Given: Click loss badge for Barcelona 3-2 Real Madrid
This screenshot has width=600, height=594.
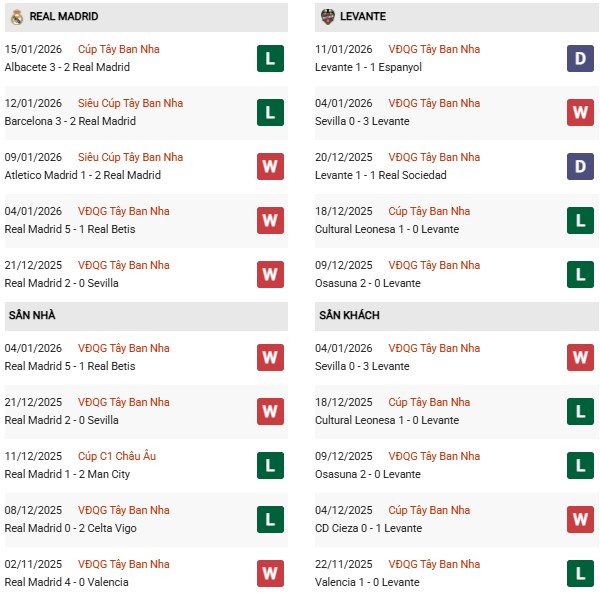Looking at the screenshot, I should [269, 113].
